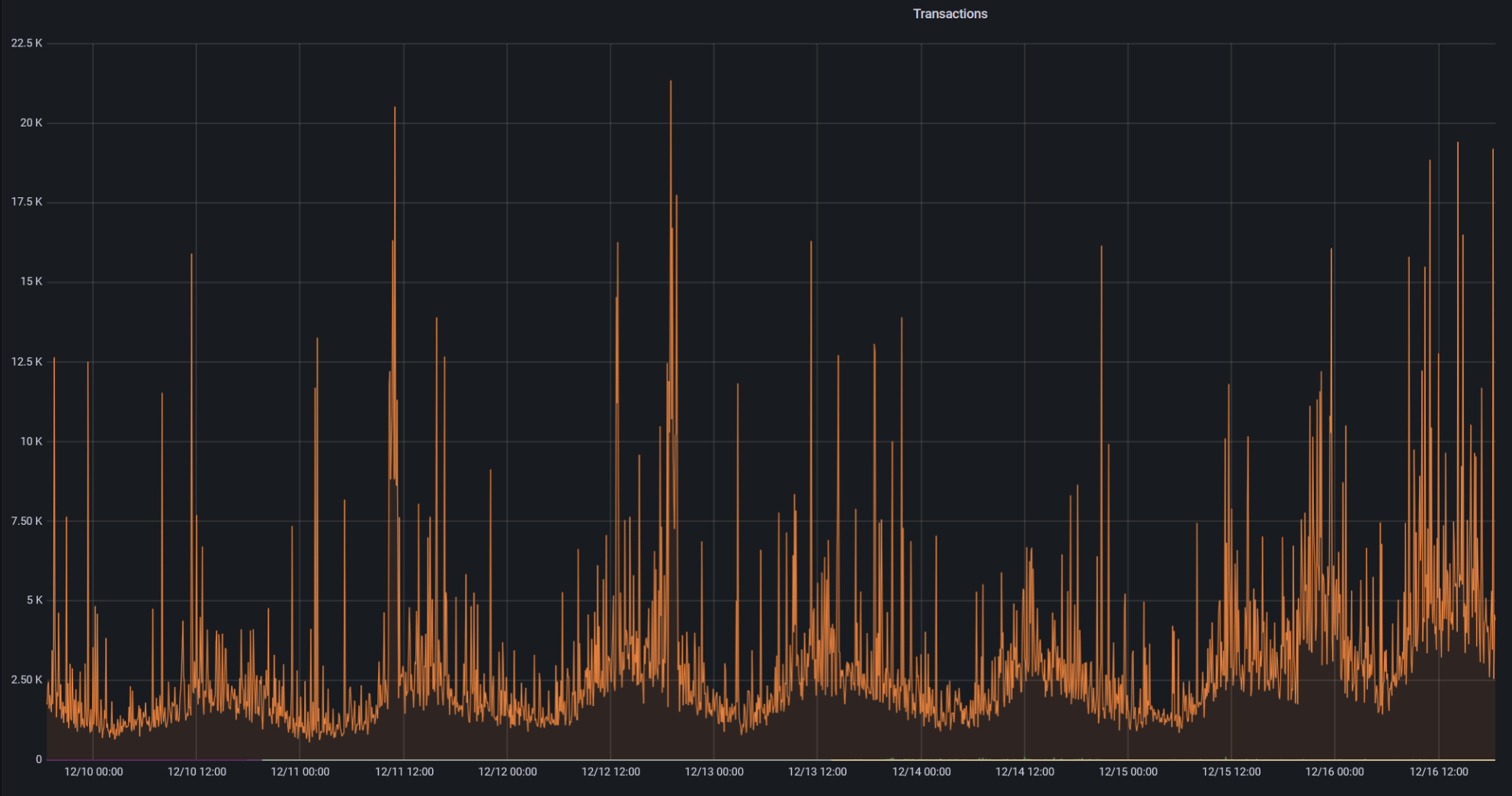The width and height of the screenshot is (1512, 796).
Task: Click the 20 K y-axis label
Action: pos(31,123)
